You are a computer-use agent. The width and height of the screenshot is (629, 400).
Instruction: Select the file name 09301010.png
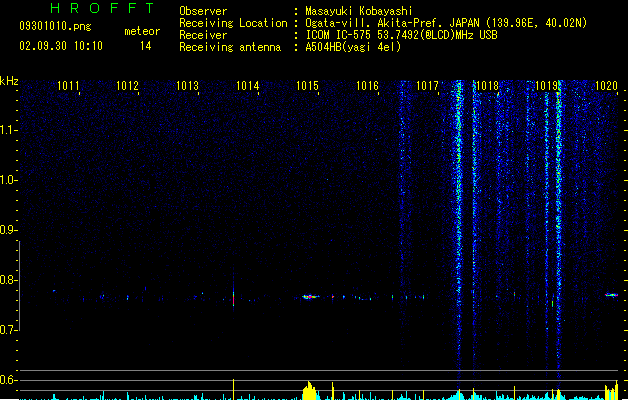(55, 26)
